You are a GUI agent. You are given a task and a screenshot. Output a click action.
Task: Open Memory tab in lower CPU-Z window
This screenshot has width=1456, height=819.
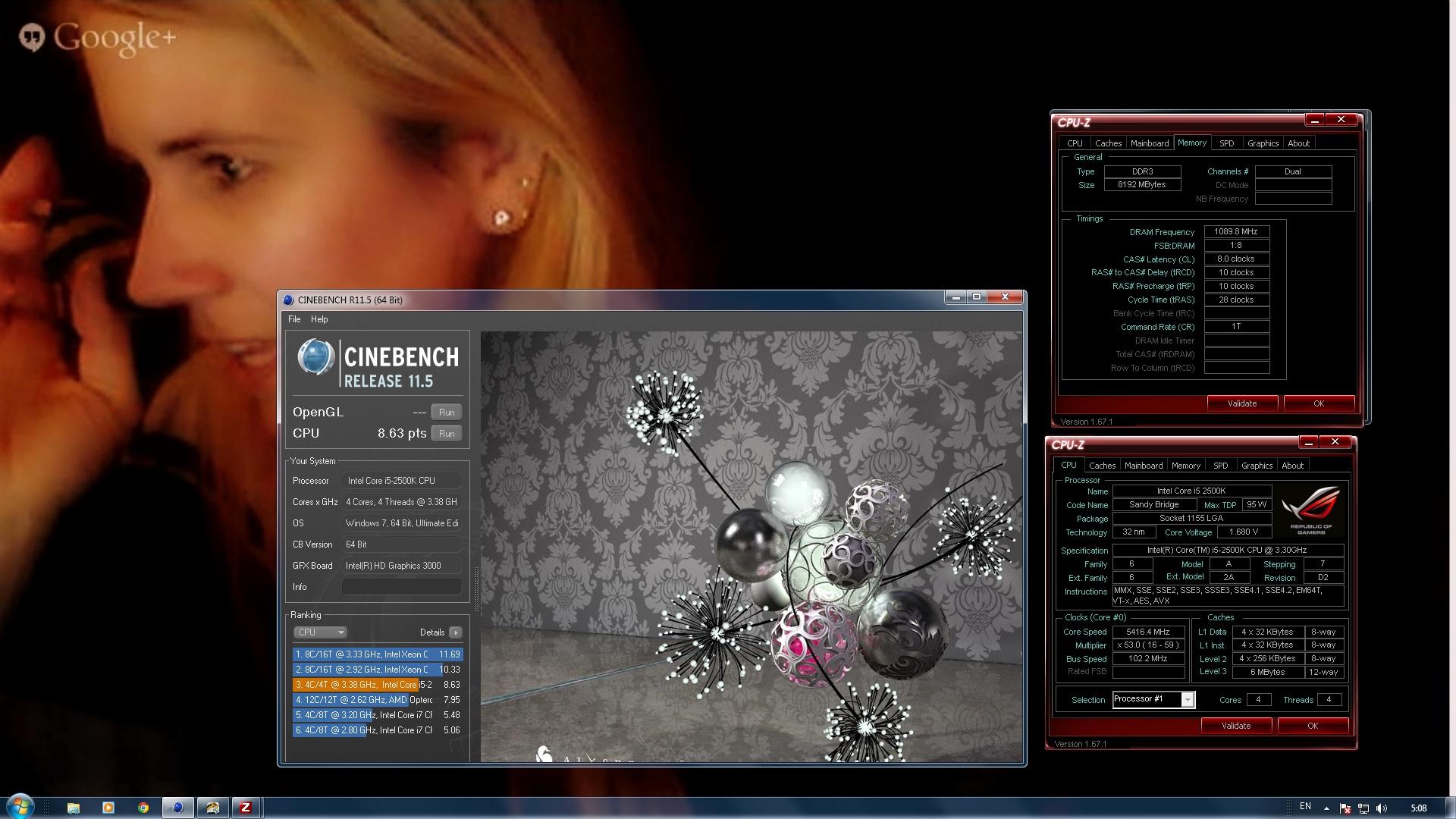1186,466
